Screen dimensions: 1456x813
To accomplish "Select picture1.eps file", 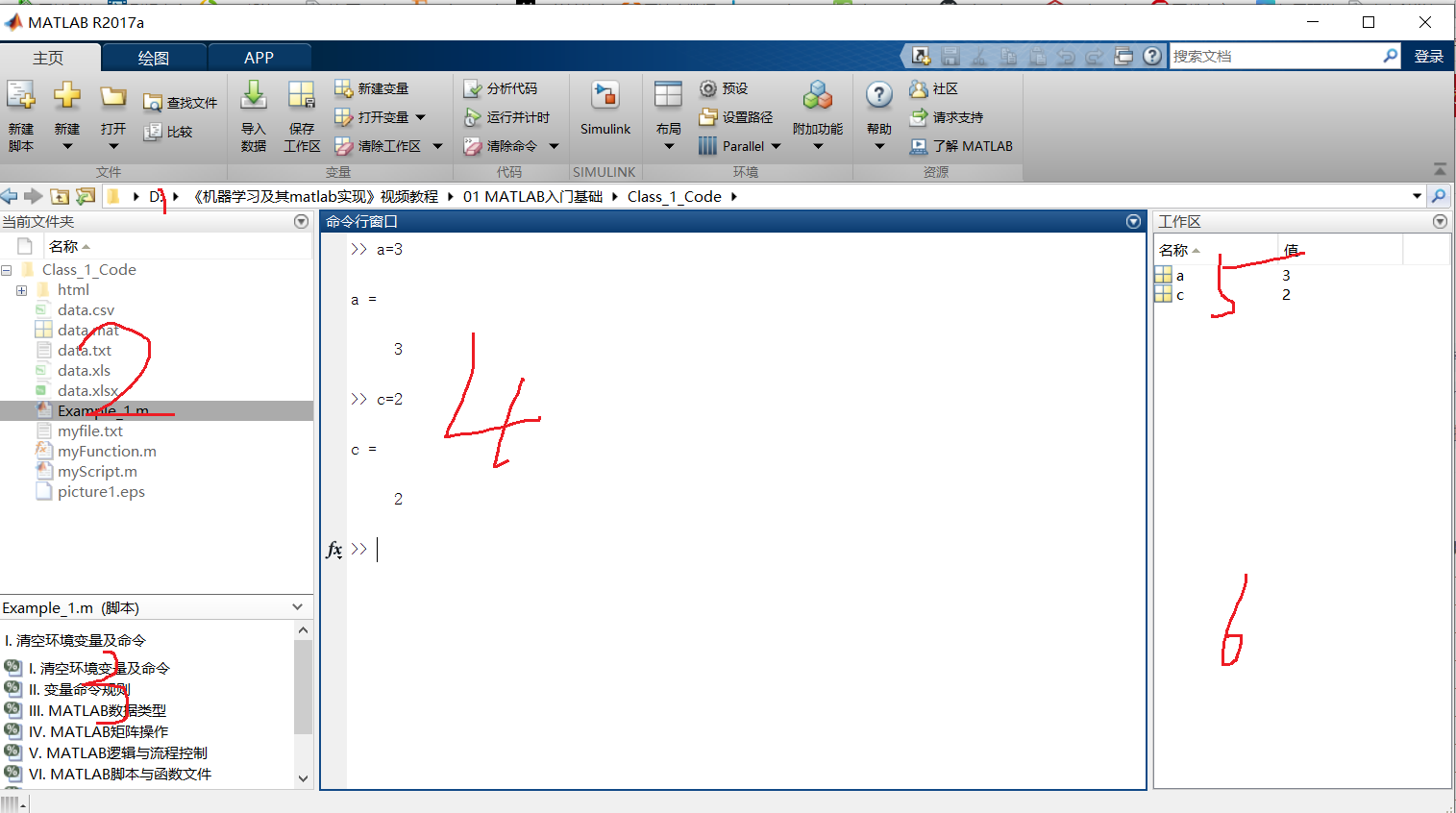I will (101, 491).
